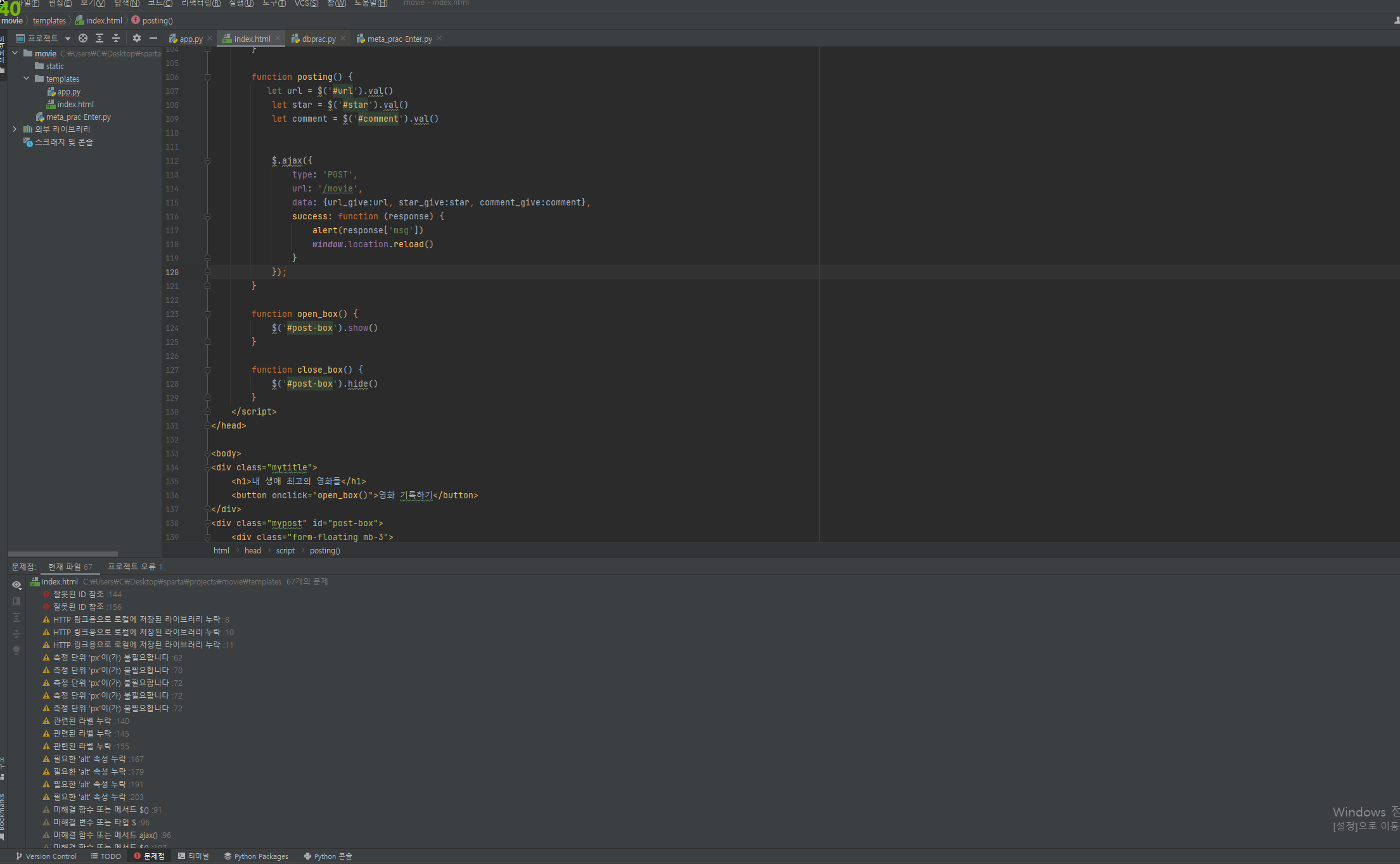The width and height of the screenshot is (1400, 864).
Task: Expand all nodes in the project panel toolbar
Action: [100, 38]
